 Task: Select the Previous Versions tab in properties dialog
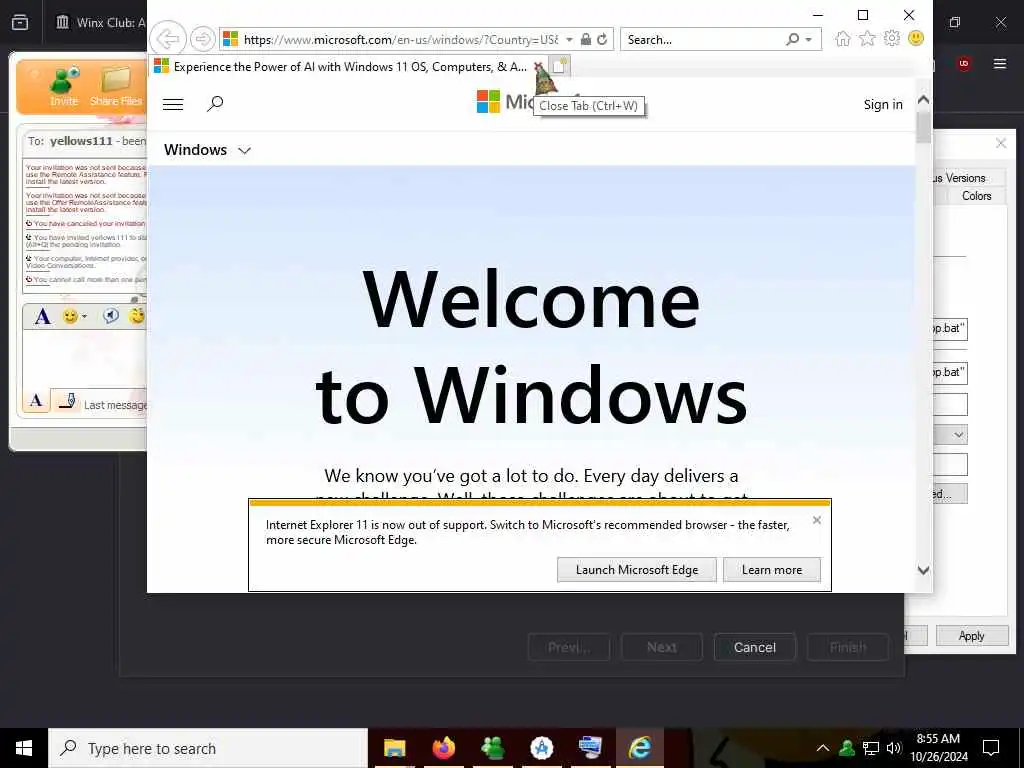point(969,178)
